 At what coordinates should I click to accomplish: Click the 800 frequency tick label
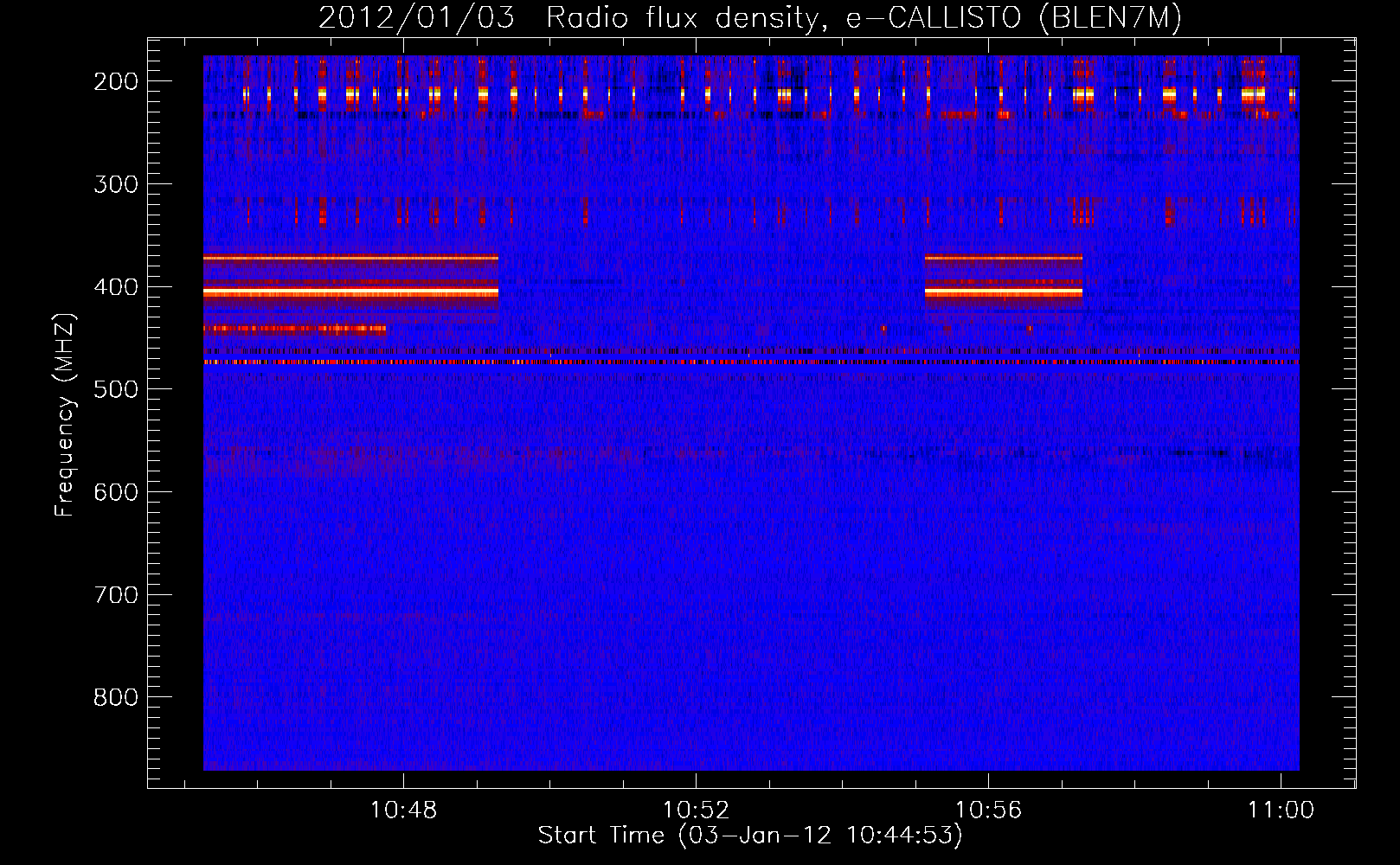pyautogui.click(x=115, y=697)
